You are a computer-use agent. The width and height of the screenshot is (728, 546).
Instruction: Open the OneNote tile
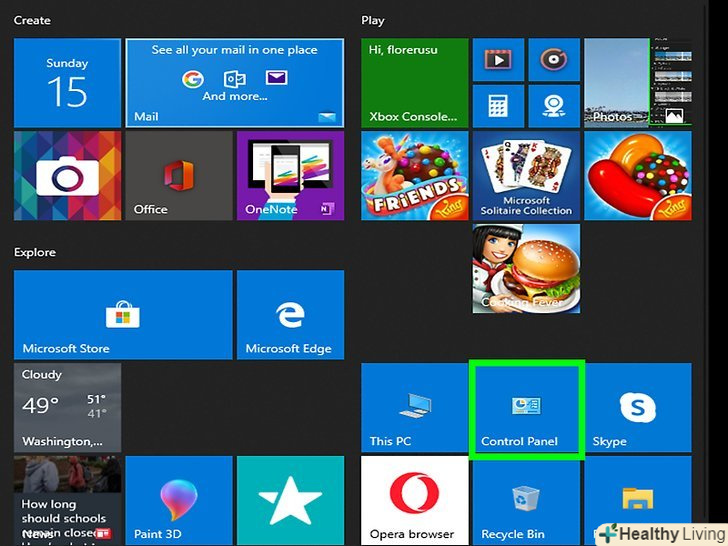290,176
